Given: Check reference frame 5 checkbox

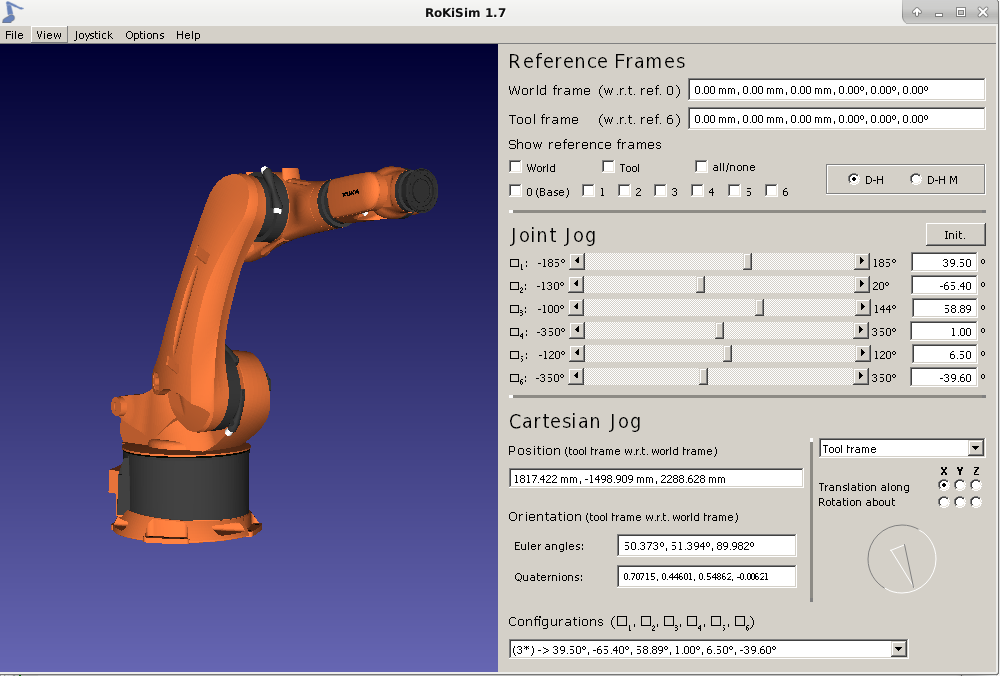Looking at the screenshot, I should click(x=735, y=190).
